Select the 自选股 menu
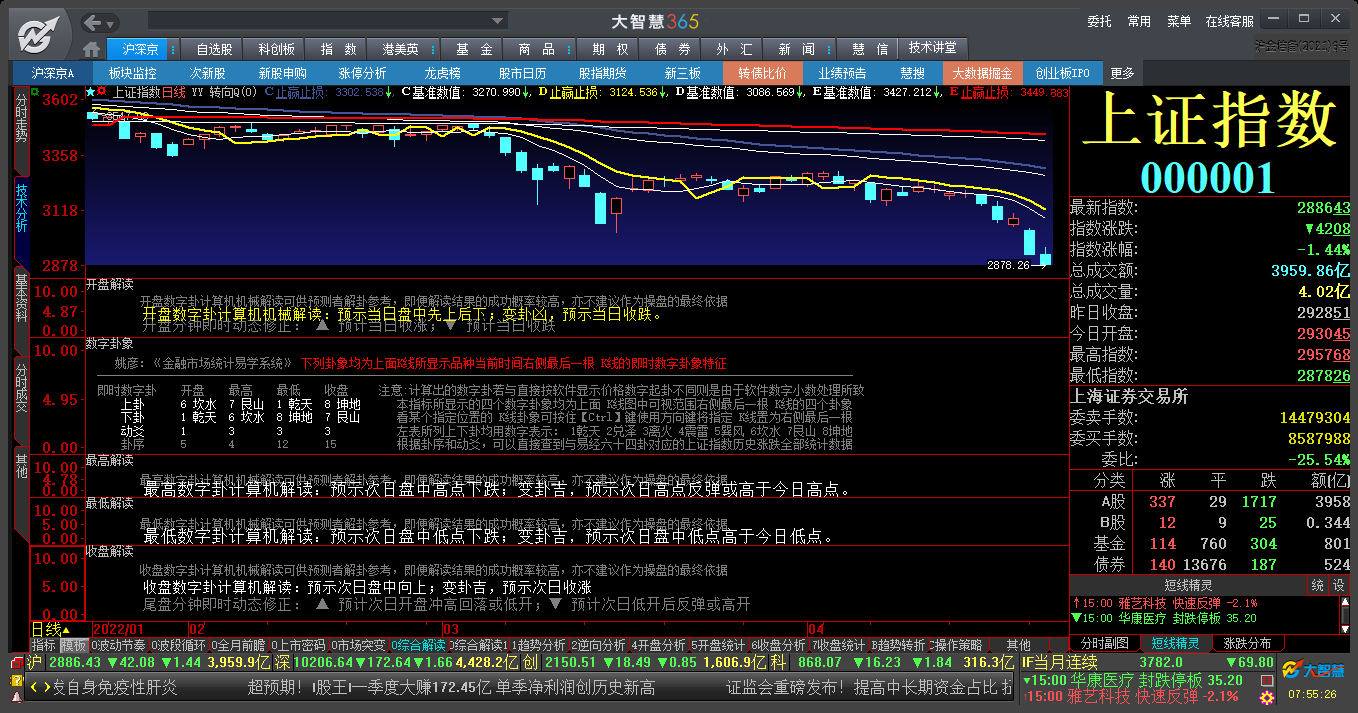This screenshot has height=713, width=1358. pos(214,49)
